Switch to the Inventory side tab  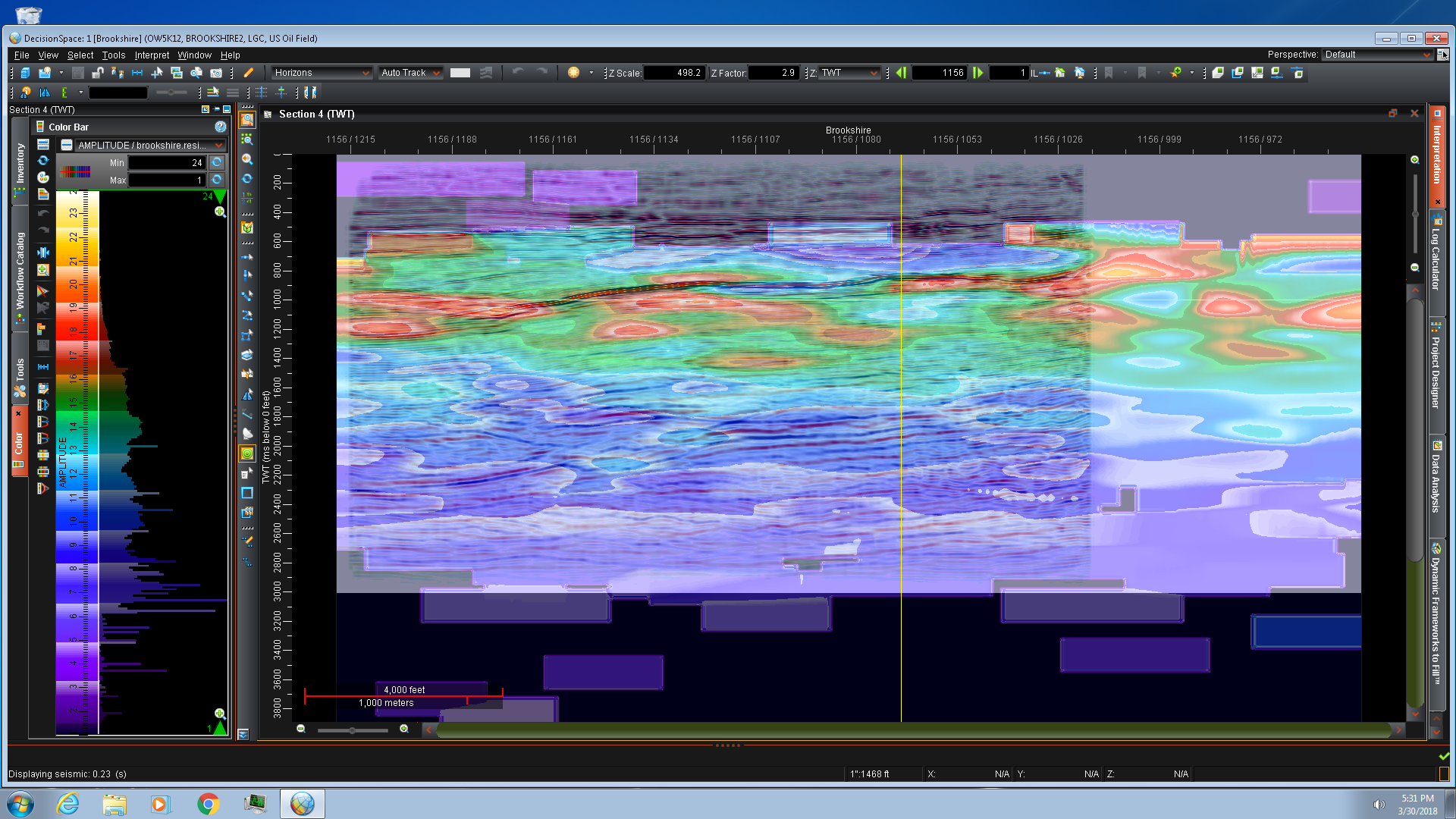tap(20, 162)
